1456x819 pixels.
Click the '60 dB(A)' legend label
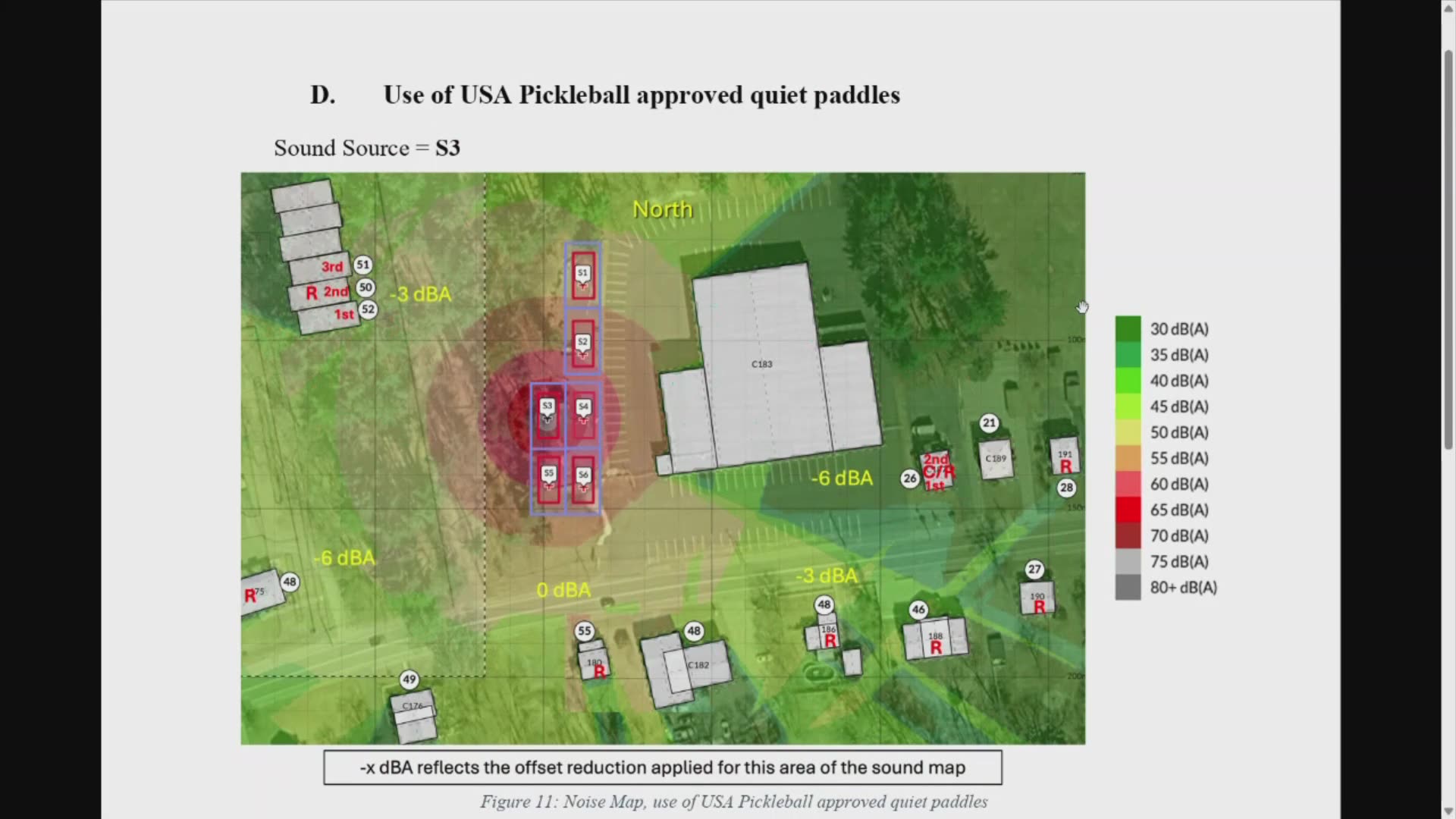point(1179,484)
